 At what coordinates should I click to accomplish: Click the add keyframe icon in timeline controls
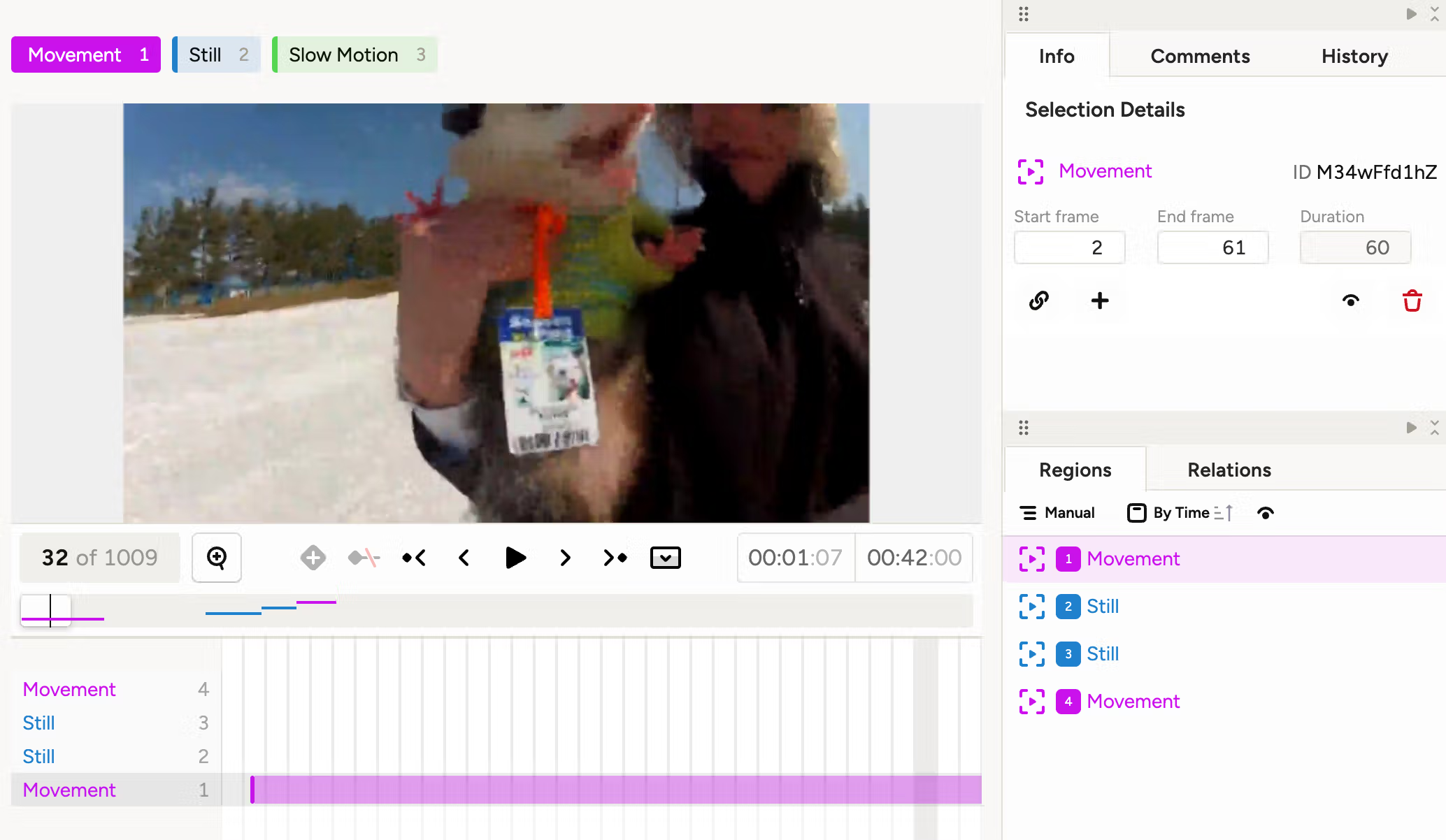click(313, 557)
